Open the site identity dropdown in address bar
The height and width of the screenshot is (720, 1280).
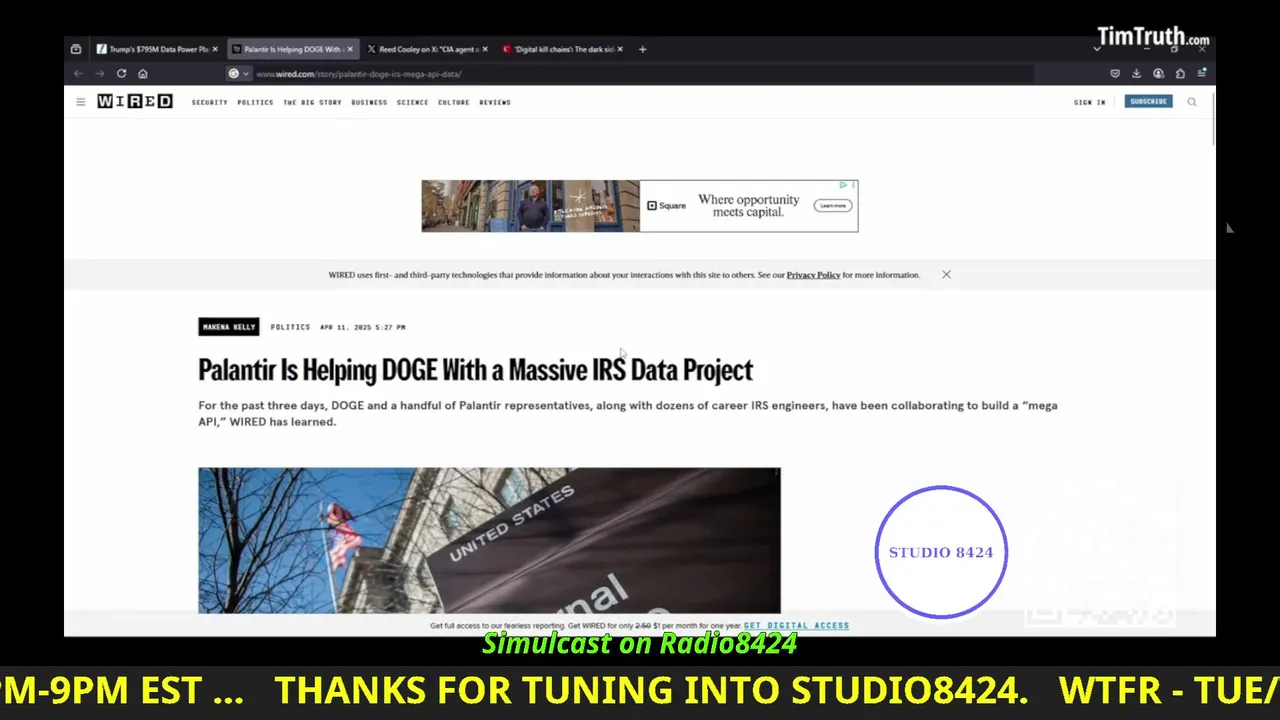(x=238, y=73)
